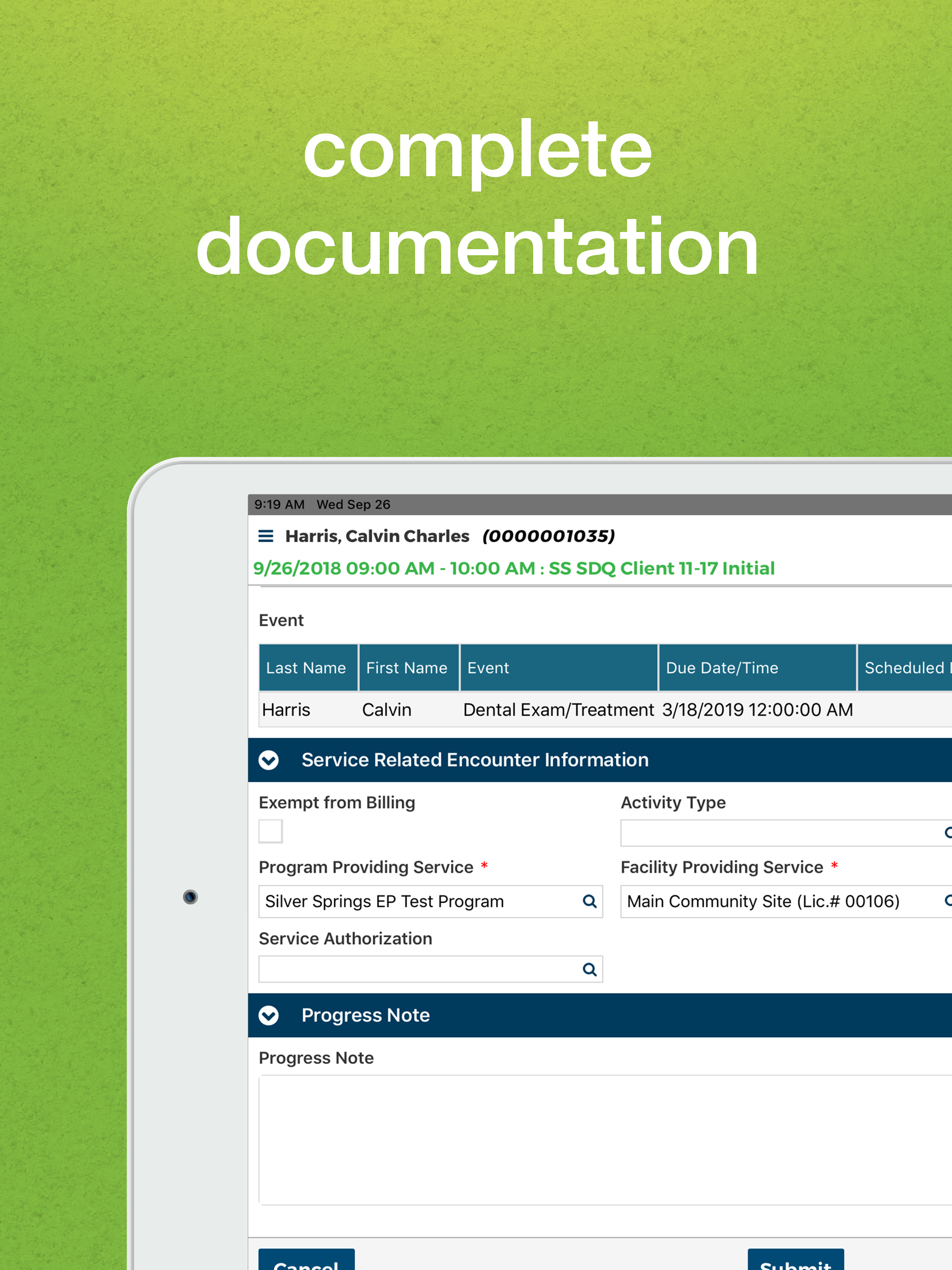Click the client ID (0000001035)

click(x=549, y=536)
